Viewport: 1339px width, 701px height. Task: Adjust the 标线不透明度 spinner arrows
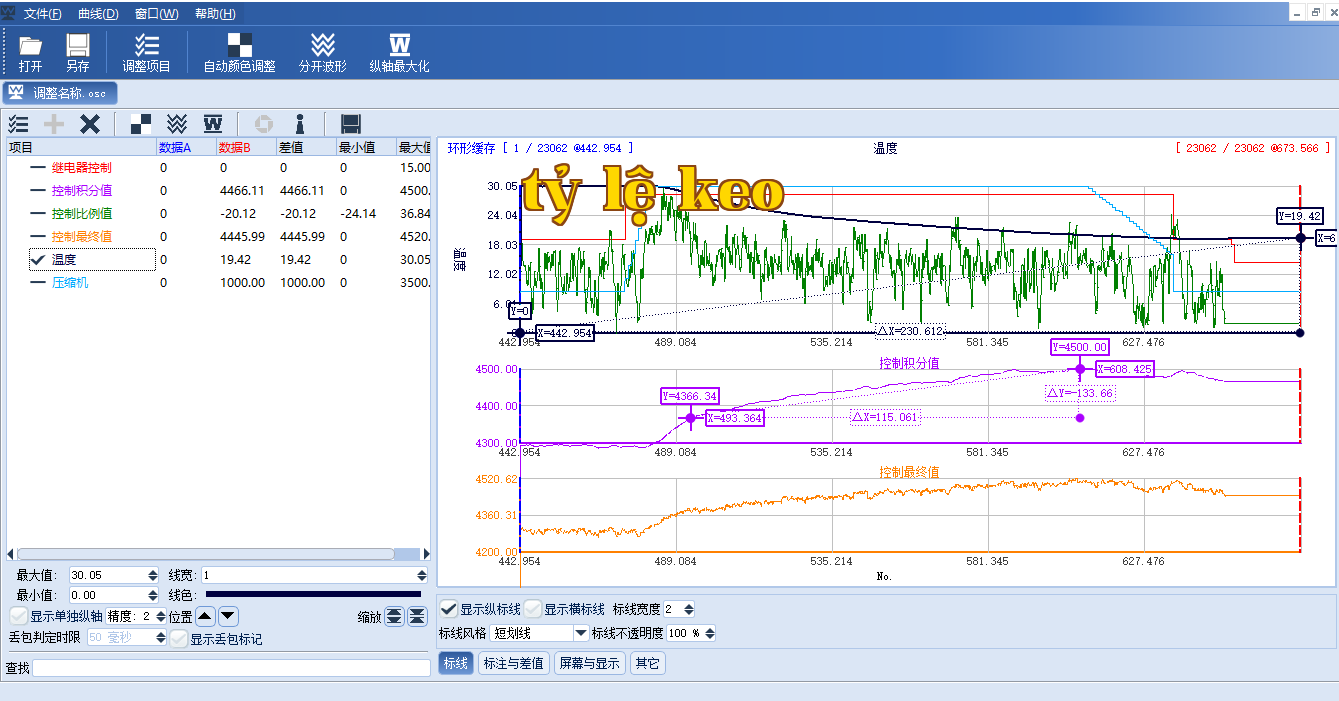710,633
